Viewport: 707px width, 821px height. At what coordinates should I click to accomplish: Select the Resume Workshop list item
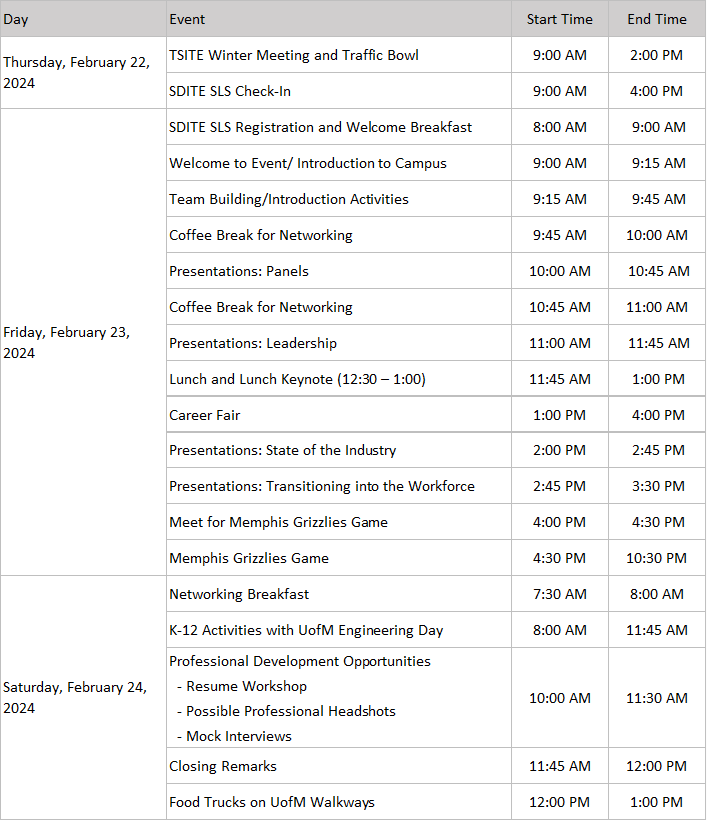246,686
